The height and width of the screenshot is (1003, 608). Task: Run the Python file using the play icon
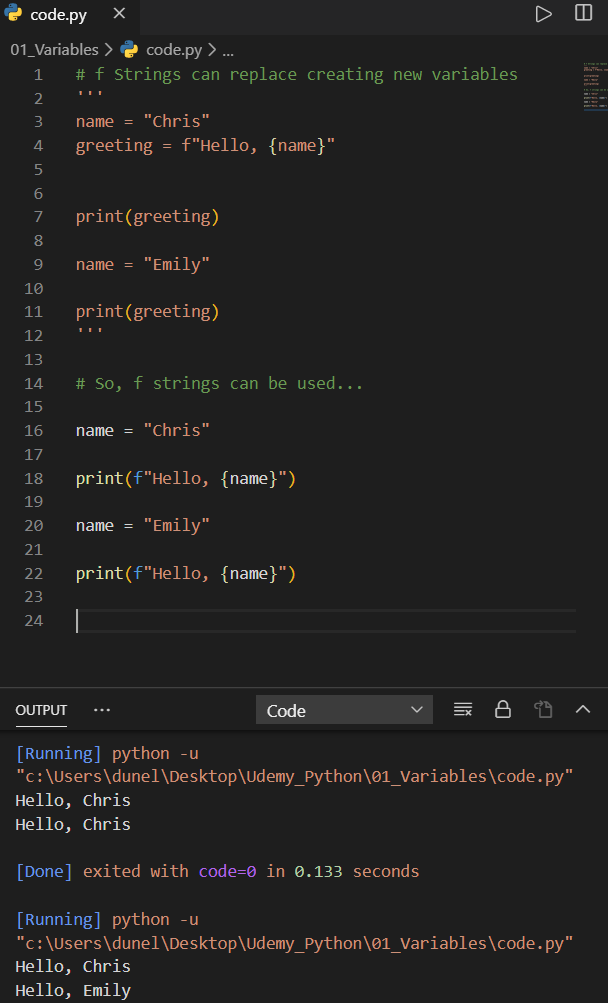543,14
